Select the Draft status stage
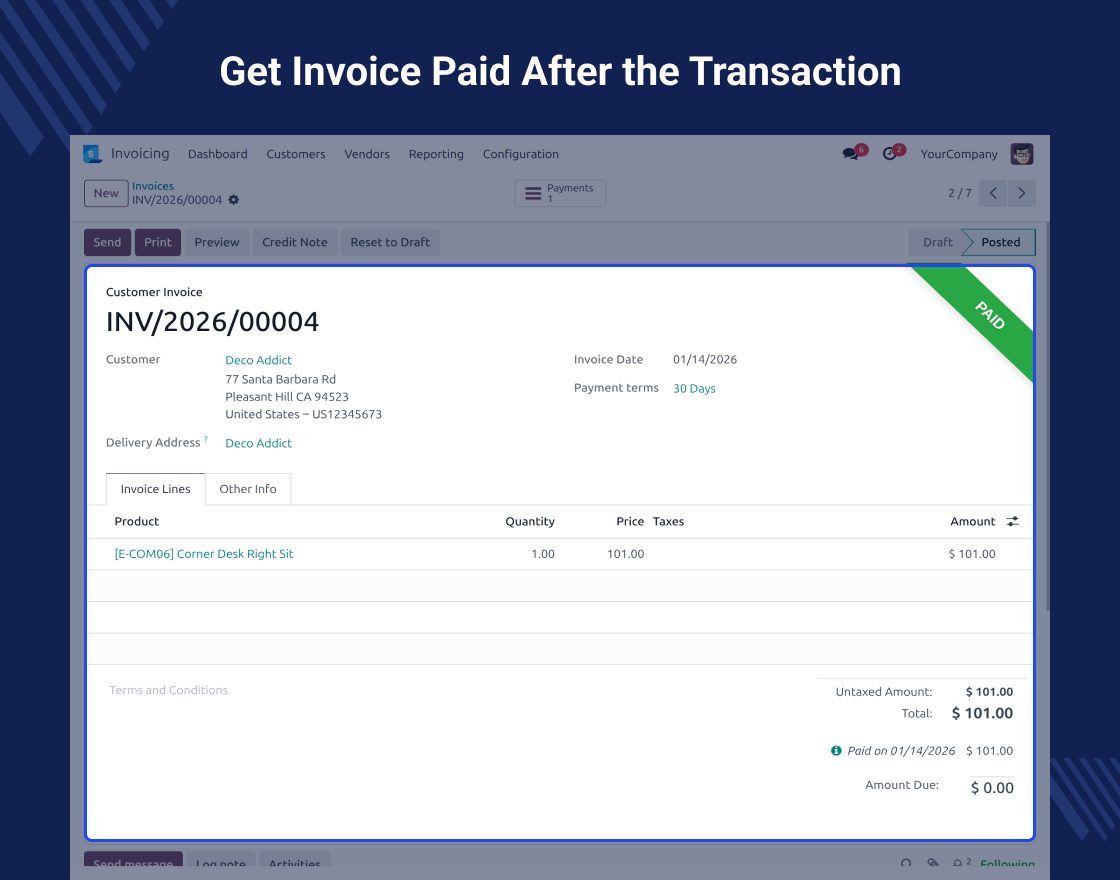This screenshot has width=1120, height=880. coord(937,242)
